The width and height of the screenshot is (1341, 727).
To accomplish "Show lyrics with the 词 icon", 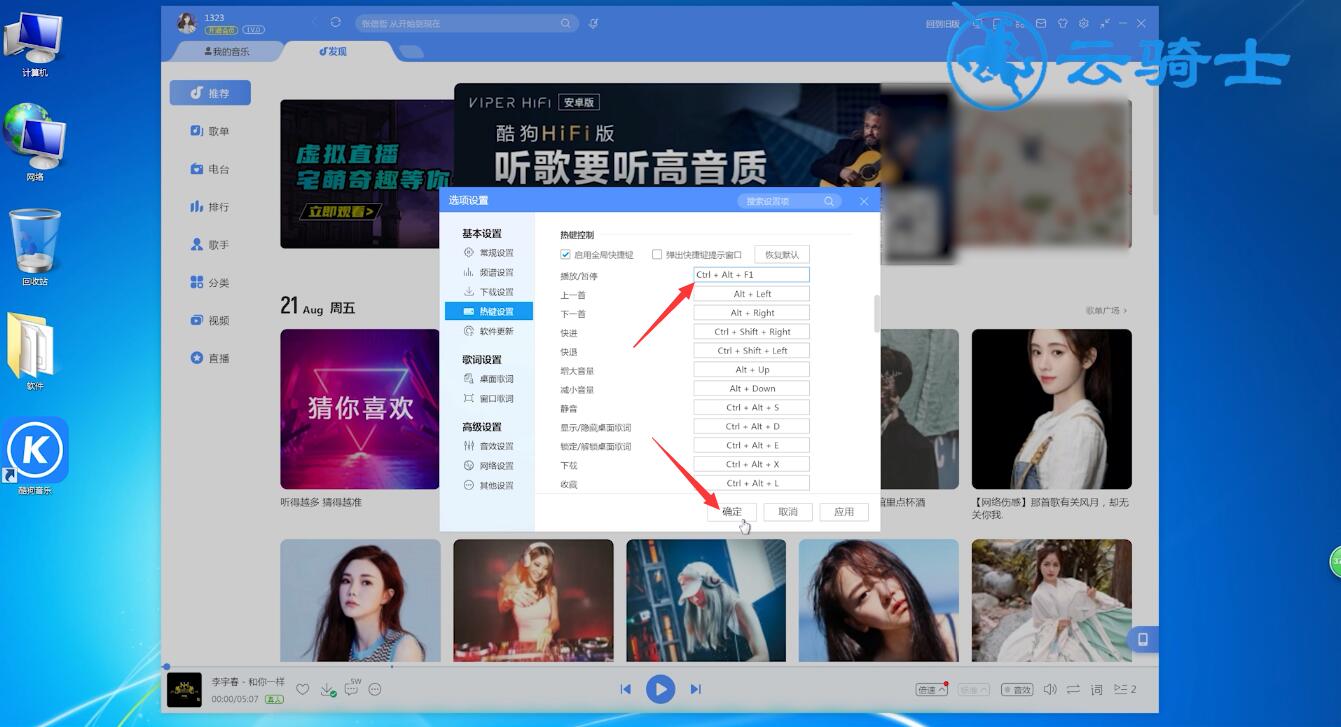I will click(1096, 689).
